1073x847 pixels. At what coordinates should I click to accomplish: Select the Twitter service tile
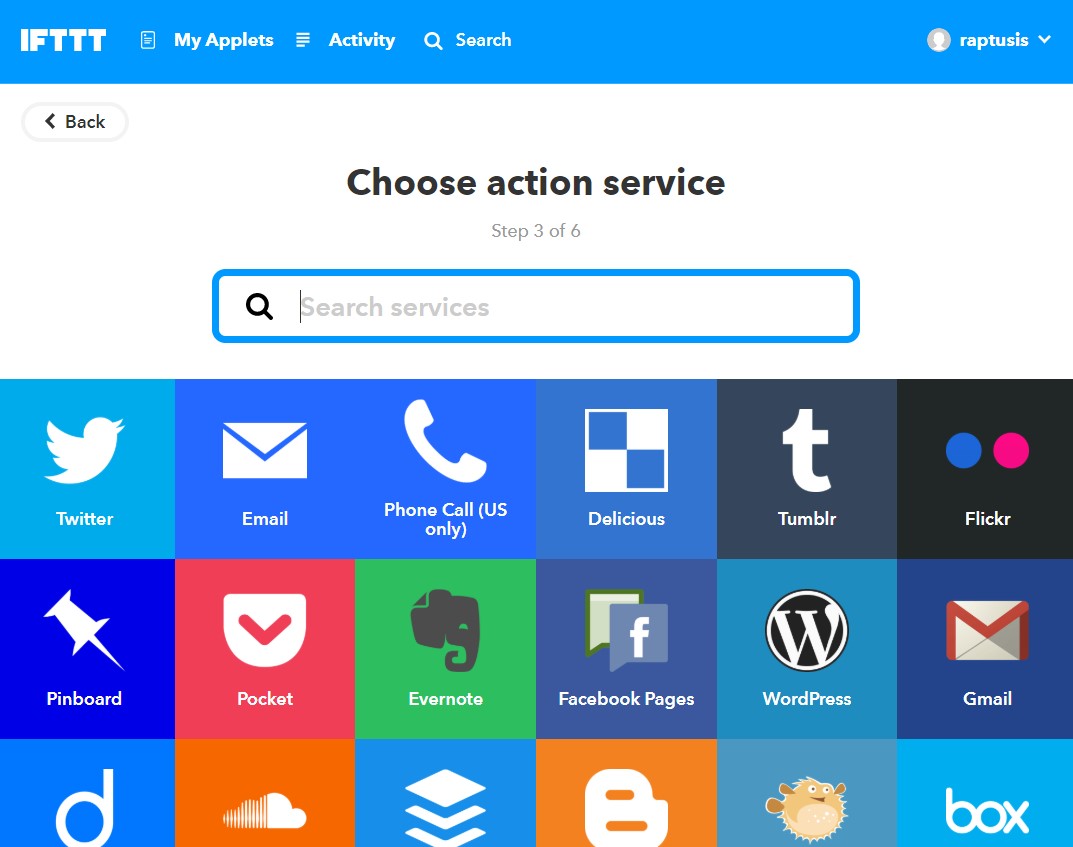coord(87,469)
